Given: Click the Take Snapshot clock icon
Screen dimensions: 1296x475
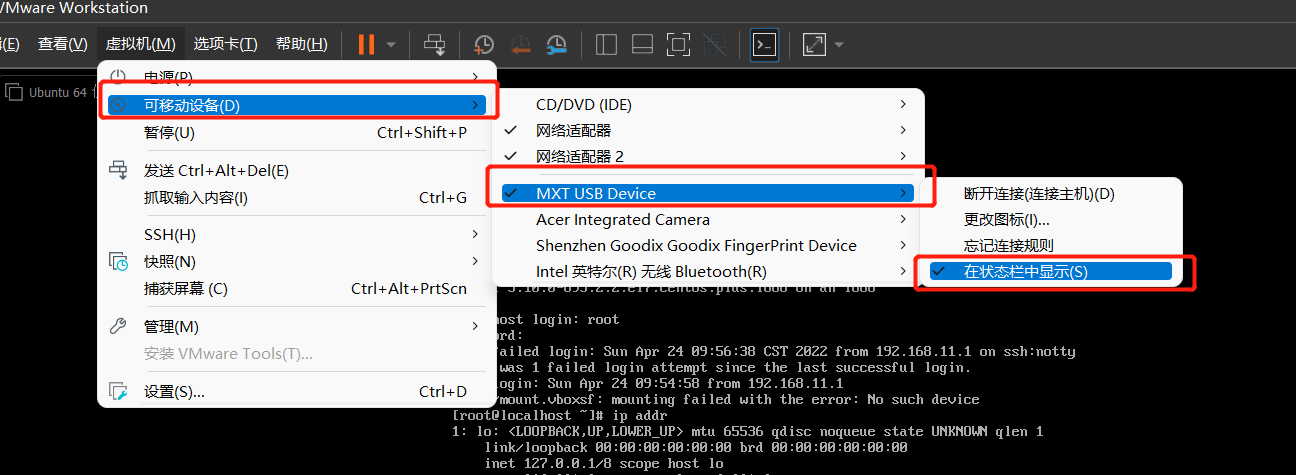Looking at the screenshot, I should [484, 44].
